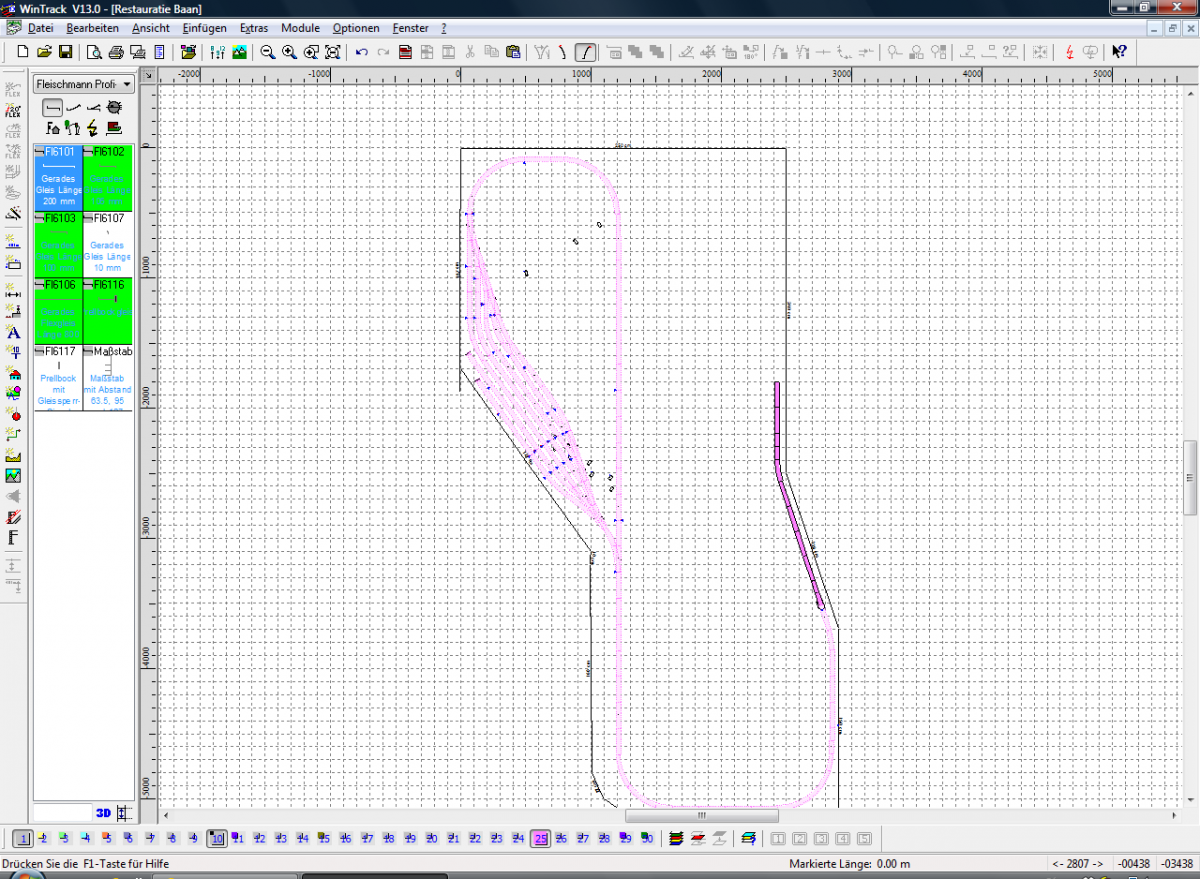Open the landscape picture icon in toolbar
This screenshot has width=1200, height=879.
click(240, 52)
